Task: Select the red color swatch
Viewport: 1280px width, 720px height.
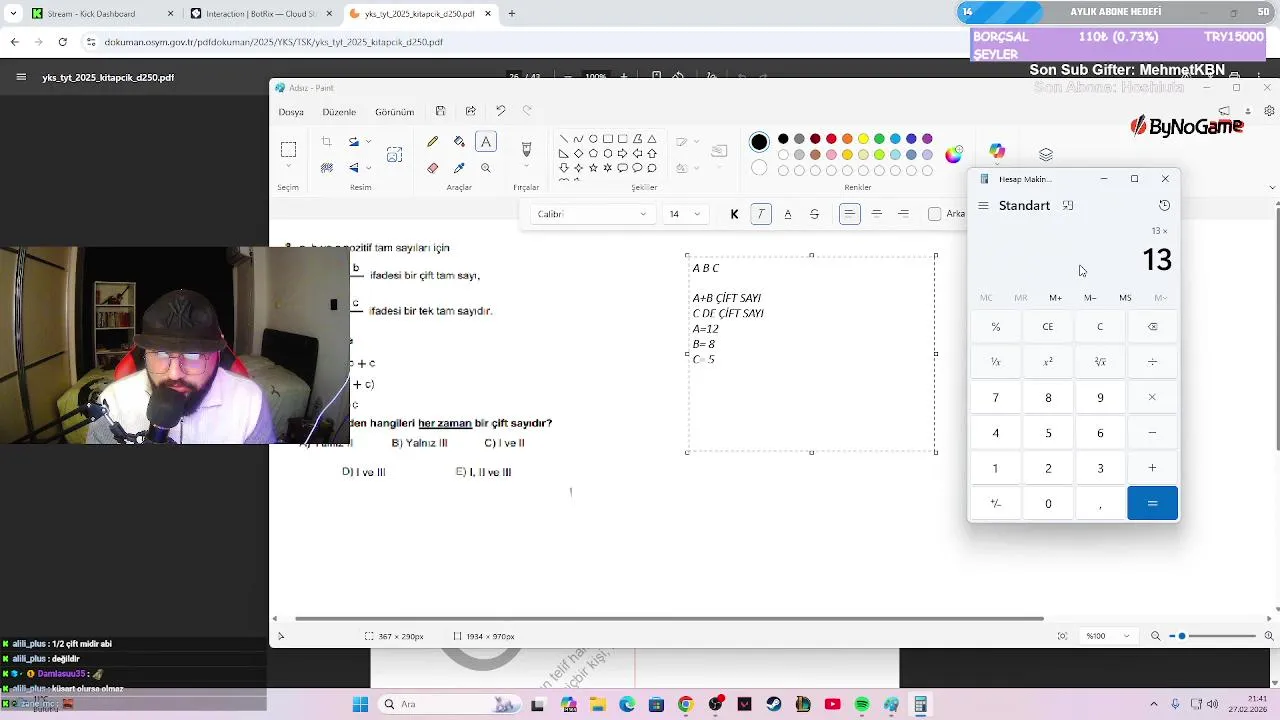Action: point(831,139)
